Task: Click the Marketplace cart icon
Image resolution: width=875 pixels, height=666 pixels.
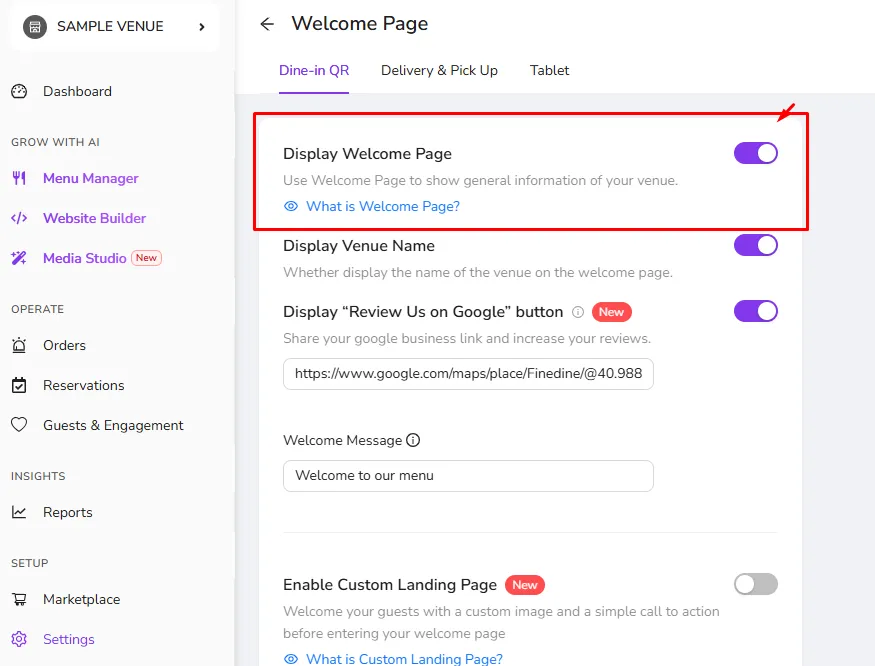Action: tap(19, 599)
